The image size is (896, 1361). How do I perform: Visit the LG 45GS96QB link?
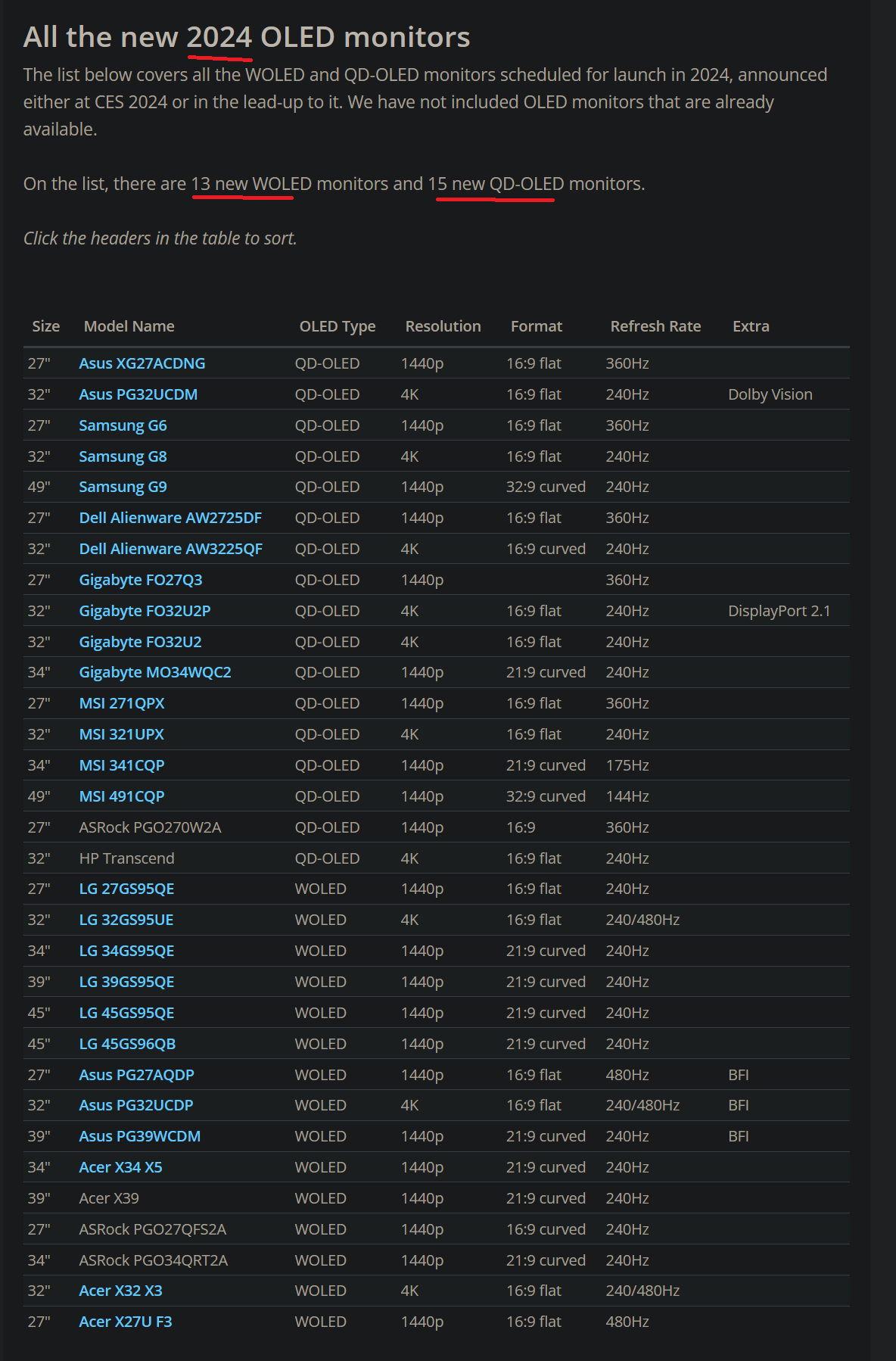pos(127,1044)
